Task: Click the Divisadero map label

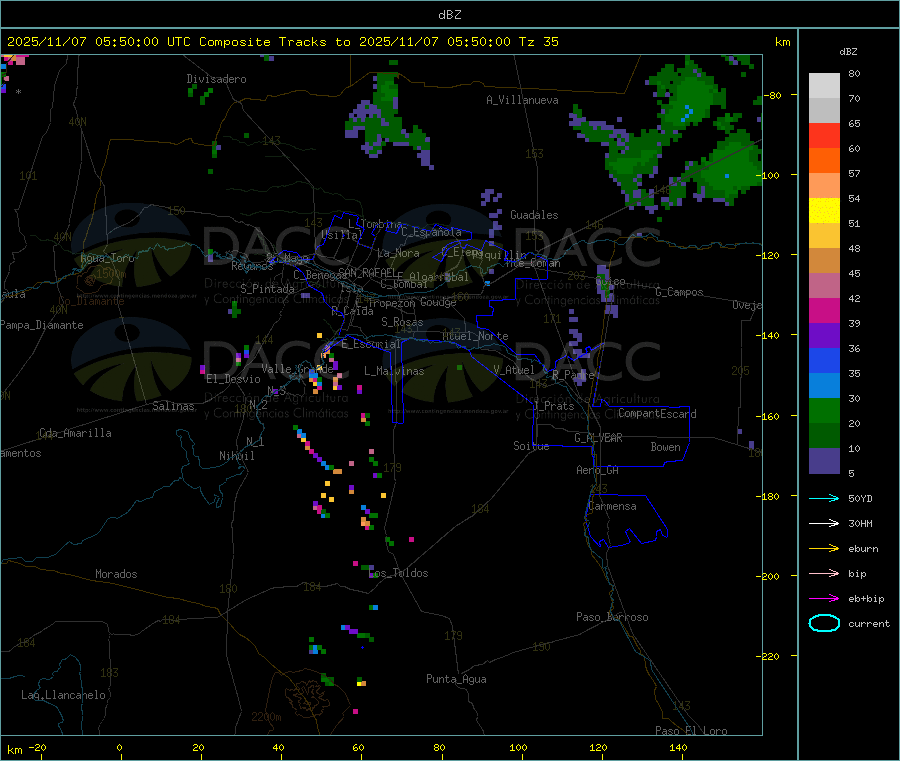Action: click(x=216, y=79)
